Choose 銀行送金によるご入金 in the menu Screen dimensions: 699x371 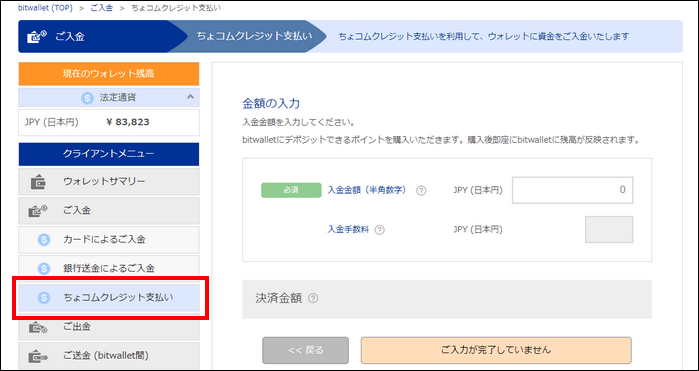pyautogui.click(x=109, y=268)
